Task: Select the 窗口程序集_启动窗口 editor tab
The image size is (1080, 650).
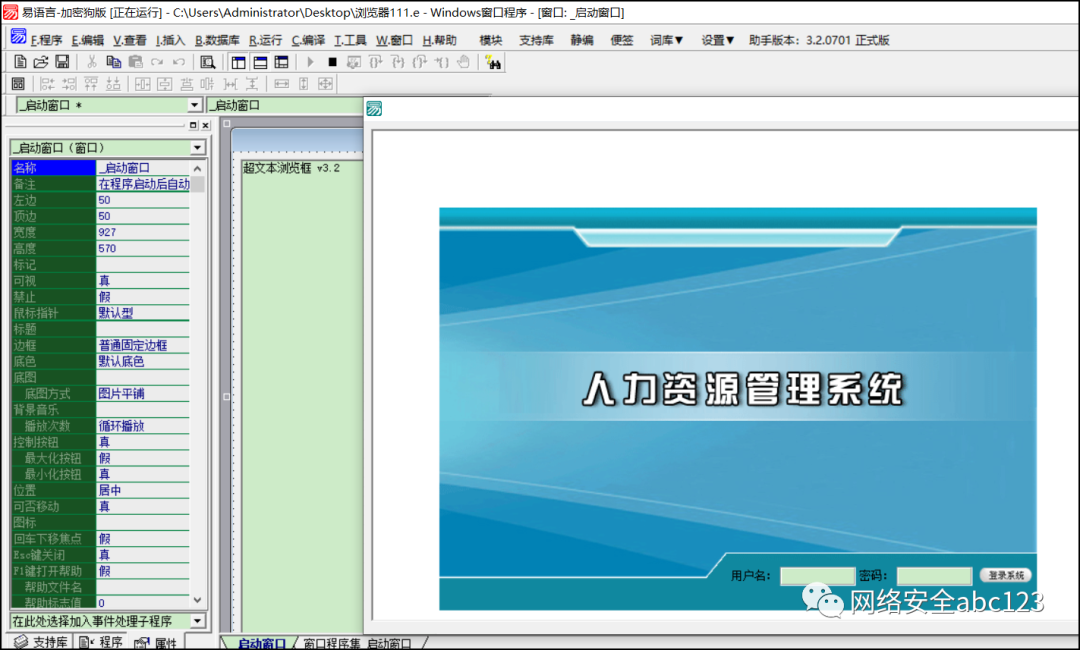Action: (x=357, y=643)
